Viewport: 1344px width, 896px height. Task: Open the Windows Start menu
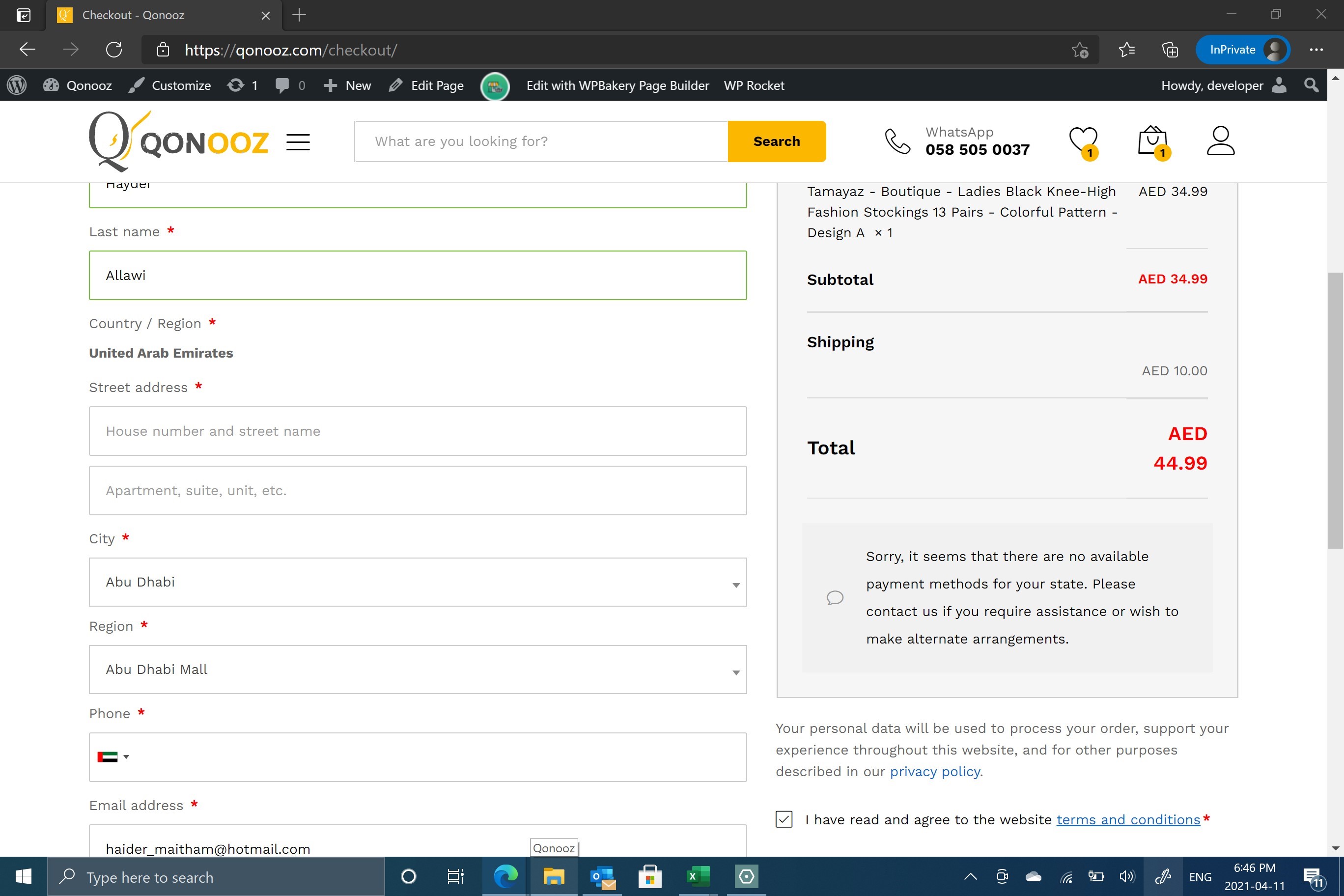(x=24, y=876)
